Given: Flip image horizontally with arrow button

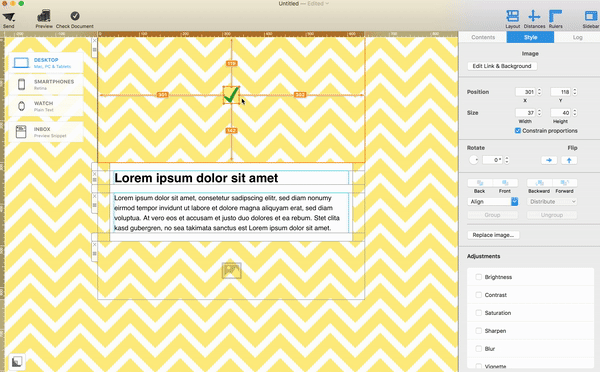Looking at the screenshot, I should point(549,160).
